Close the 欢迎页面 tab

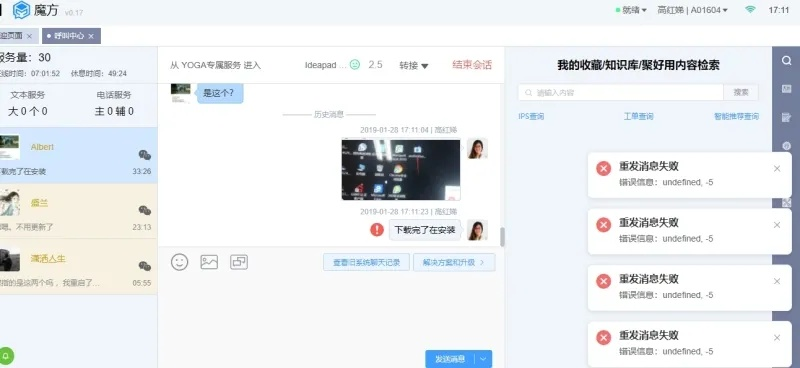(29, 36)
